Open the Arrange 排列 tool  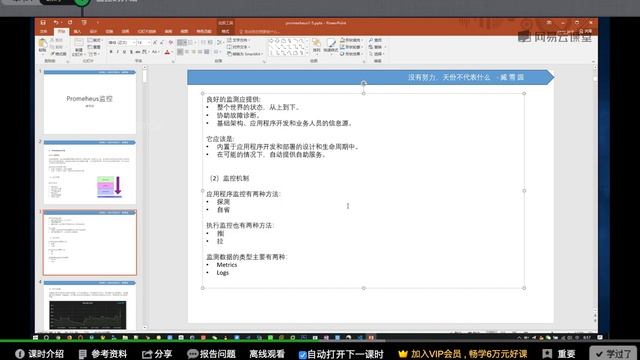click(x=316, y=46)
